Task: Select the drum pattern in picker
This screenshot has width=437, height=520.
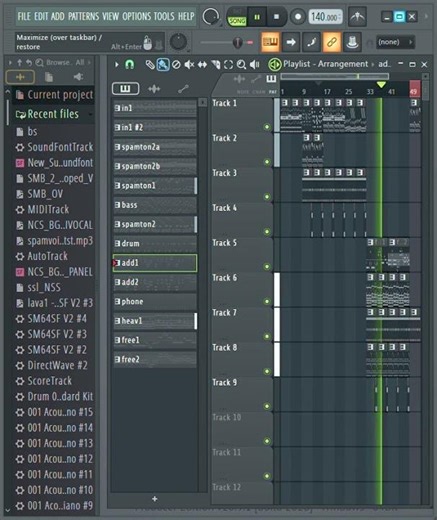Action: (x=155, y=243)
